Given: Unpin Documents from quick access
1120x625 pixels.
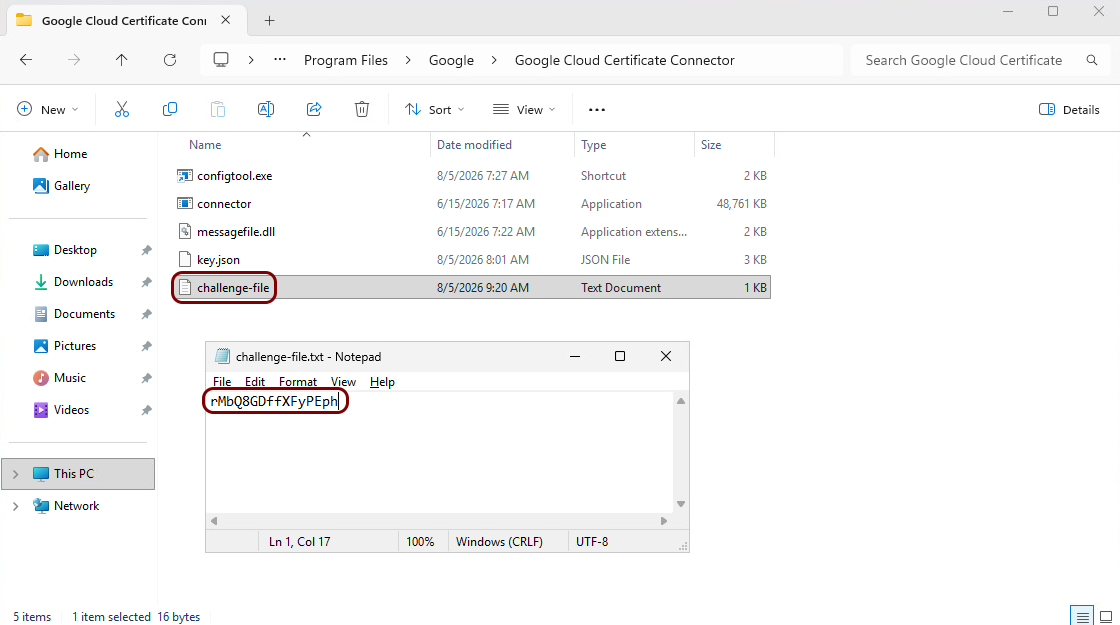Looking at the screenshot, I should click(x=146, y=314).
